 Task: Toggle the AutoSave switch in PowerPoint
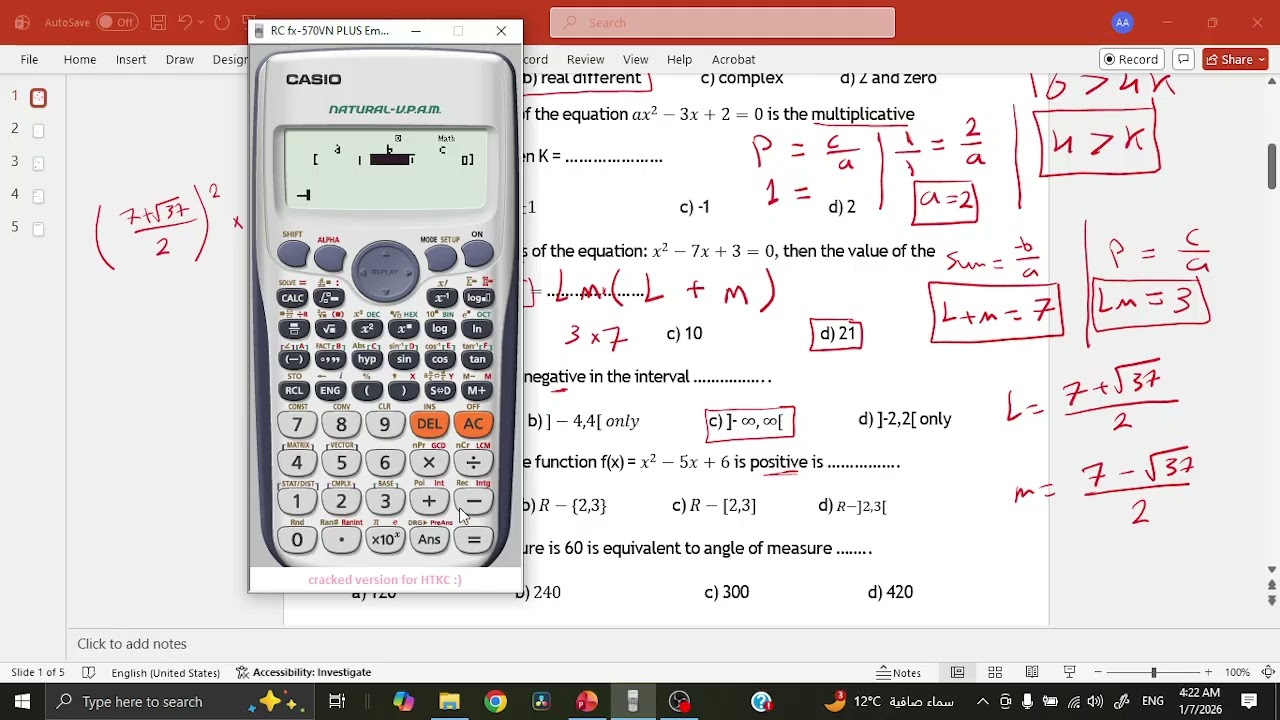117,22
